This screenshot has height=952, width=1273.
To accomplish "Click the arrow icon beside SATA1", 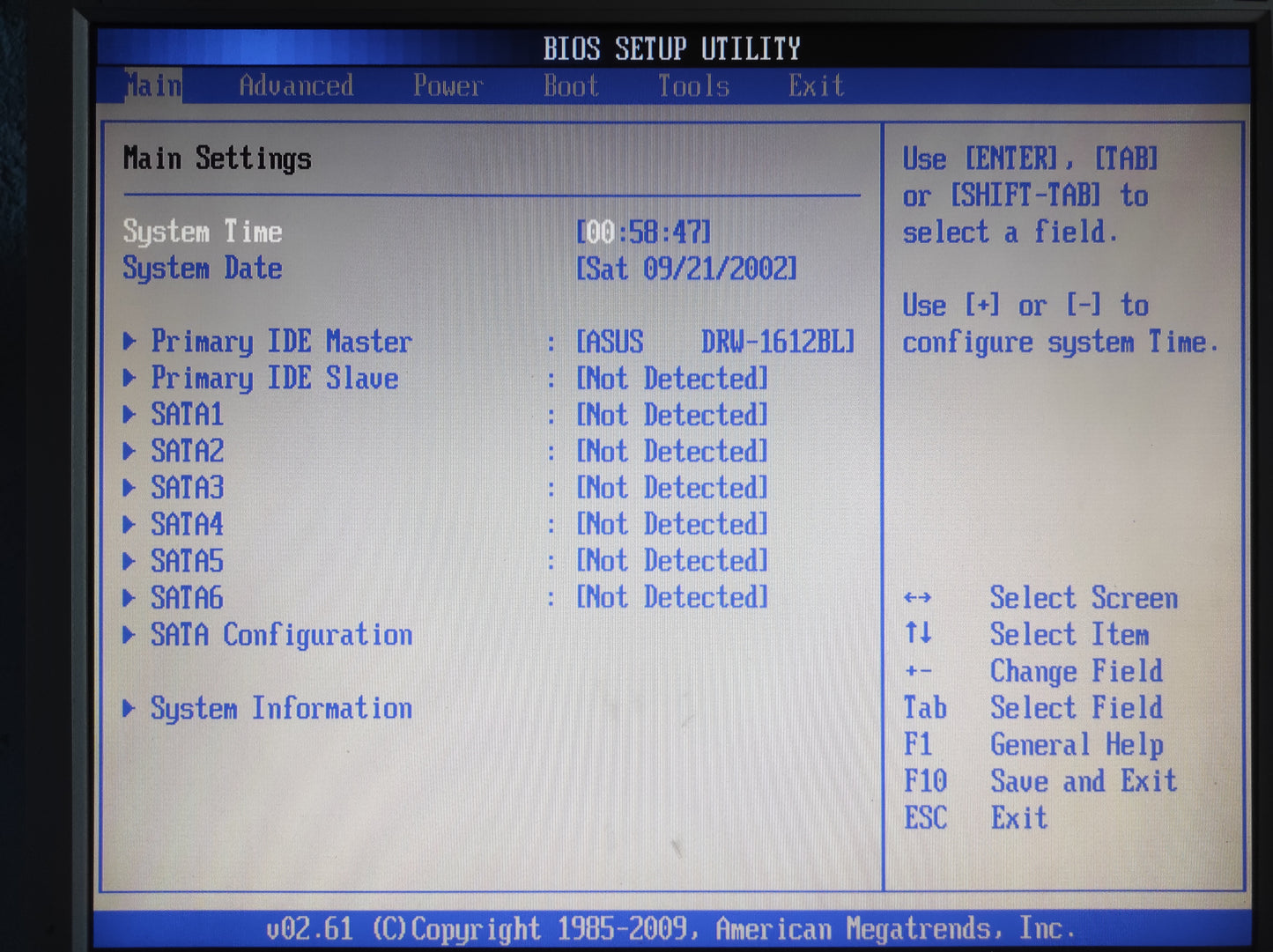I will coord(130,415).
